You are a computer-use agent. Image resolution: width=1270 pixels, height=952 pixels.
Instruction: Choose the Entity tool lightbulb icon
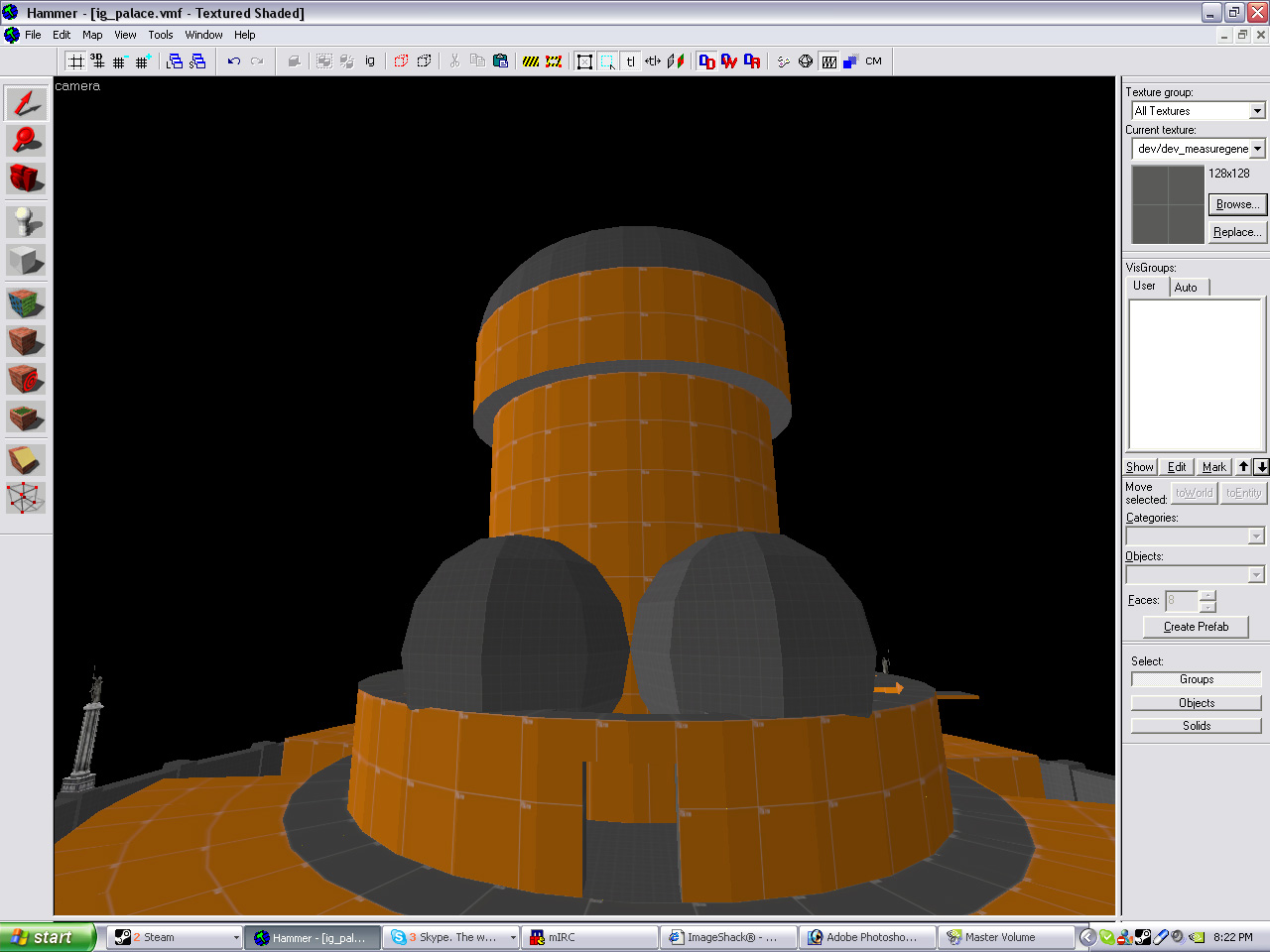coord(26,222)
